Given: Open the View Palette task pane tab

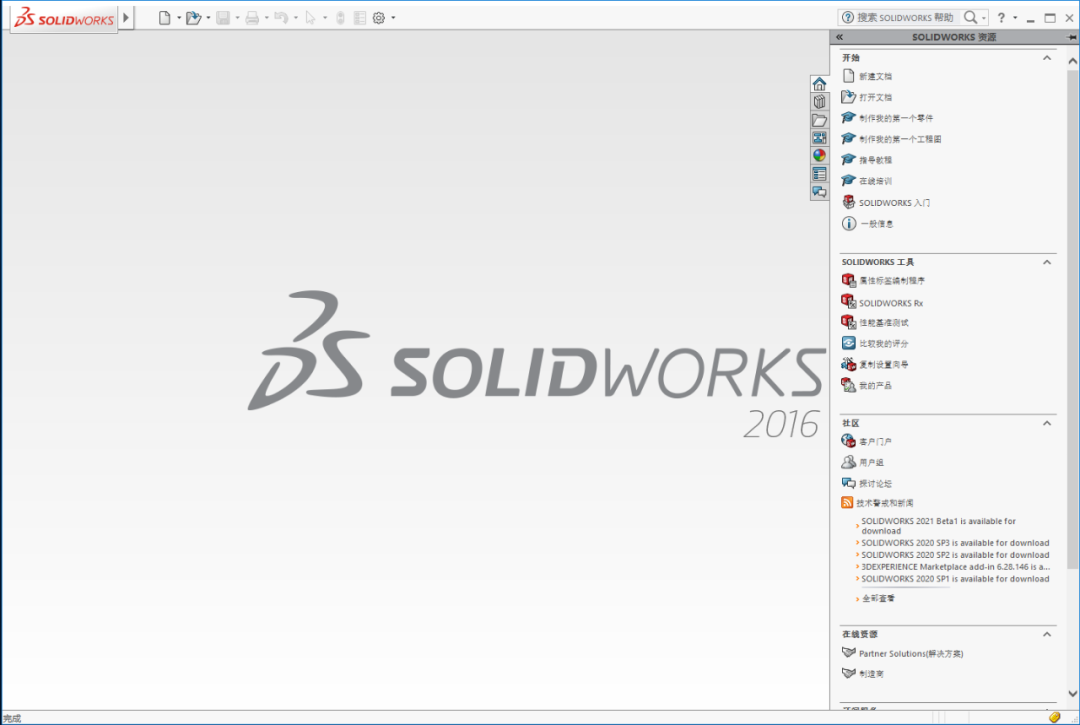Looking at the screenshot, I should point(819,138).
